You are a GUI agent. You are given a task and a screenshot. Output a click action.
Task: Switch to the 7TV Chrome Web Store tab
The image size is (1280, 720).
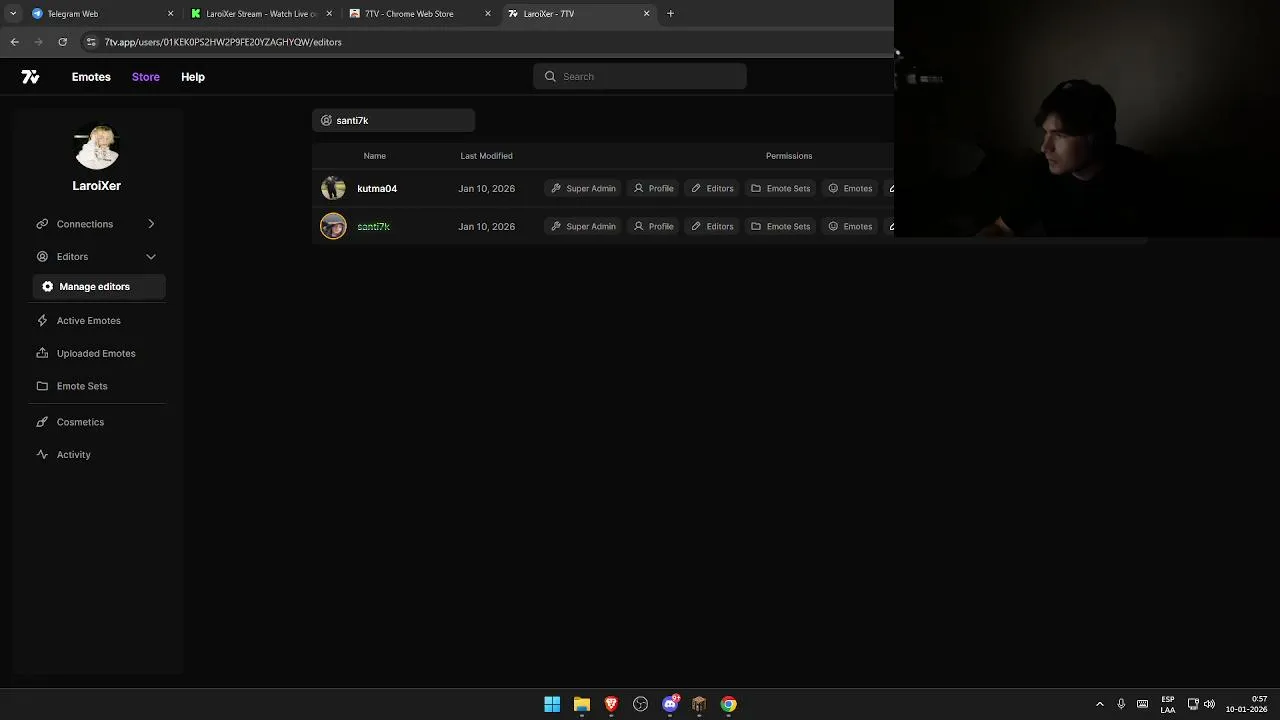pyautogui.click(x=420, y=14)
